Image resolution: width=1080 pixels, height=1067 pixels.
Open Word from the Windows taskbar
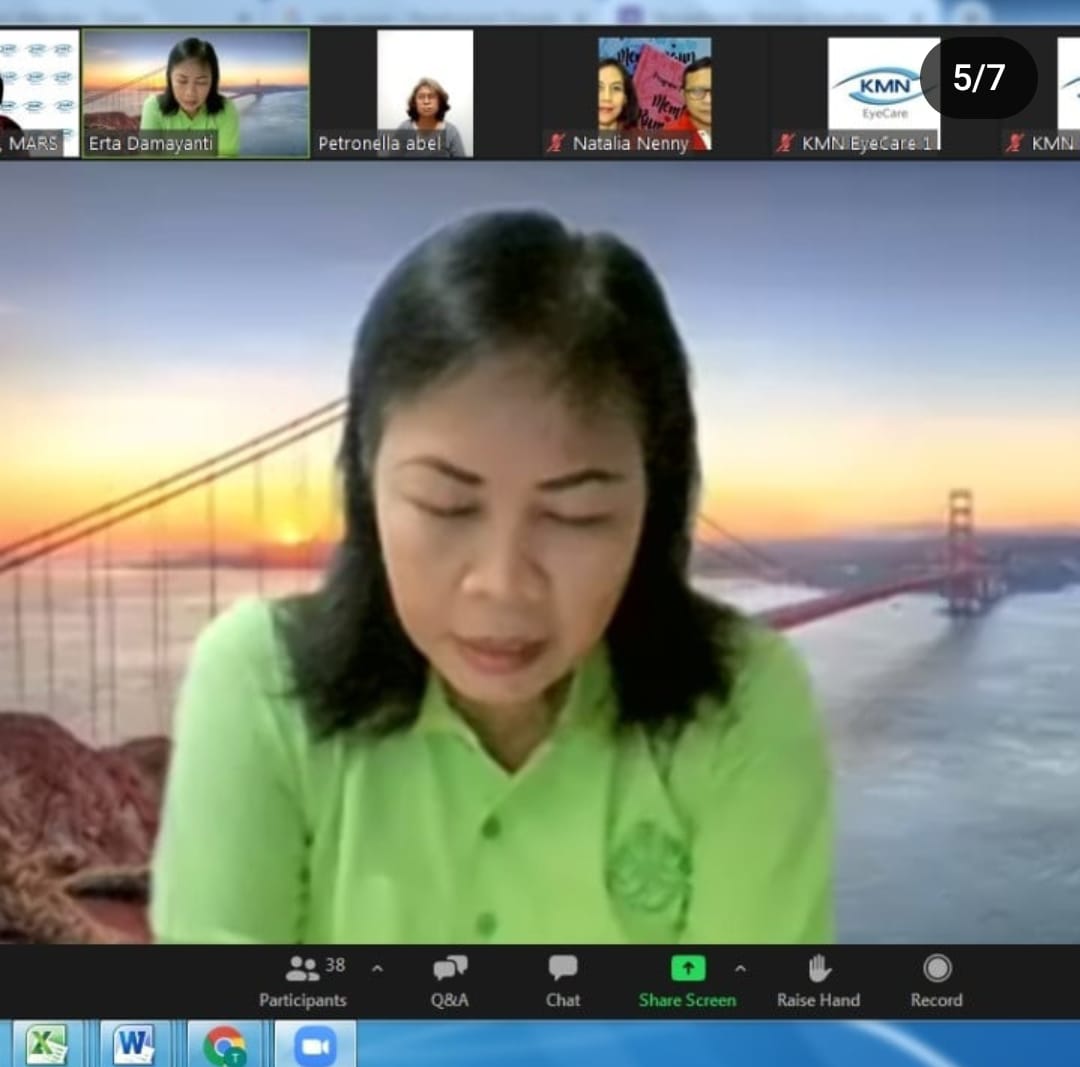pos(134,1045)
